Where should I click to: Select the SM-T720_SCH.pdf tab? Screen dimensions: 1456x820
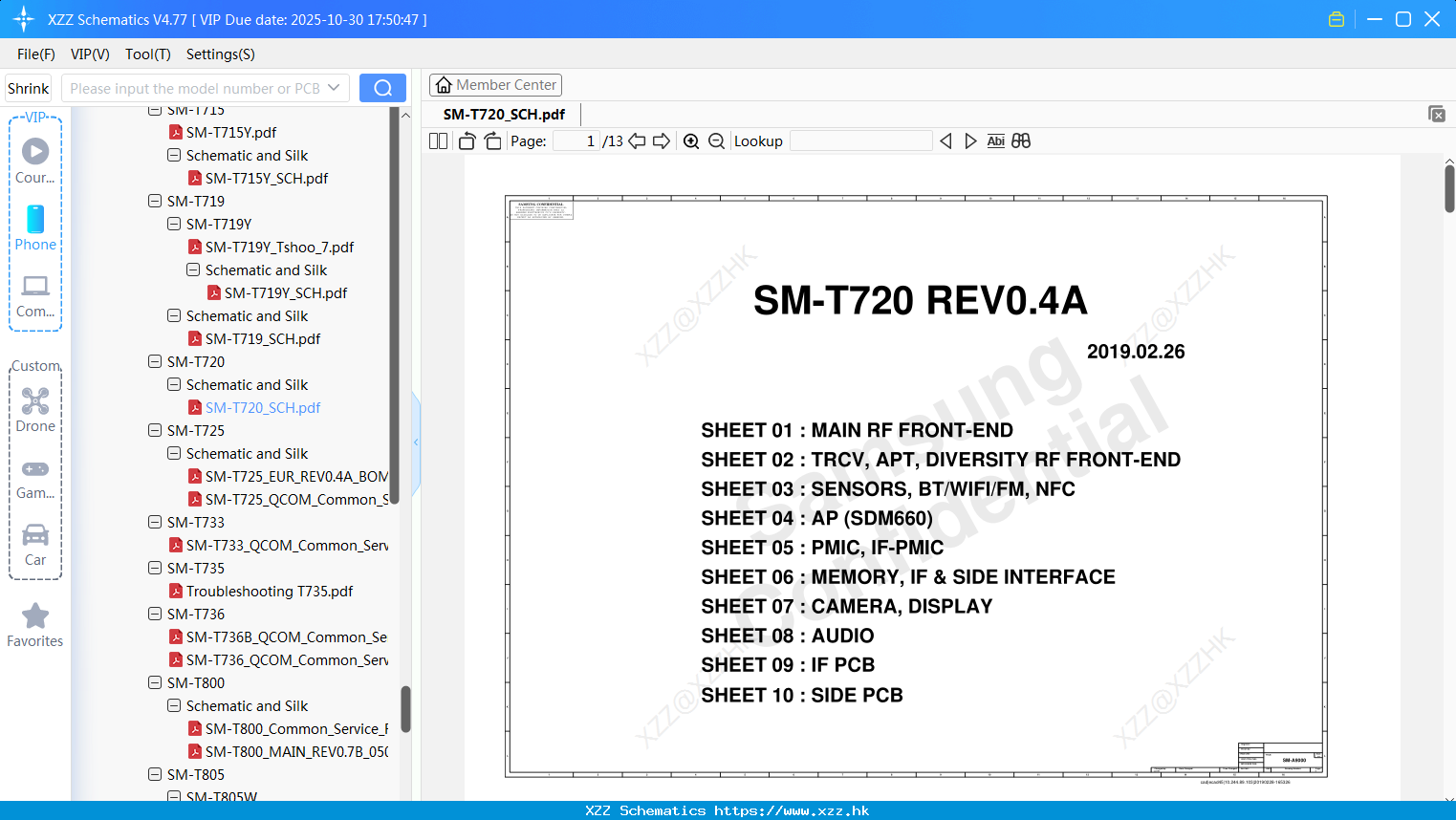click(x=504, y=114)
